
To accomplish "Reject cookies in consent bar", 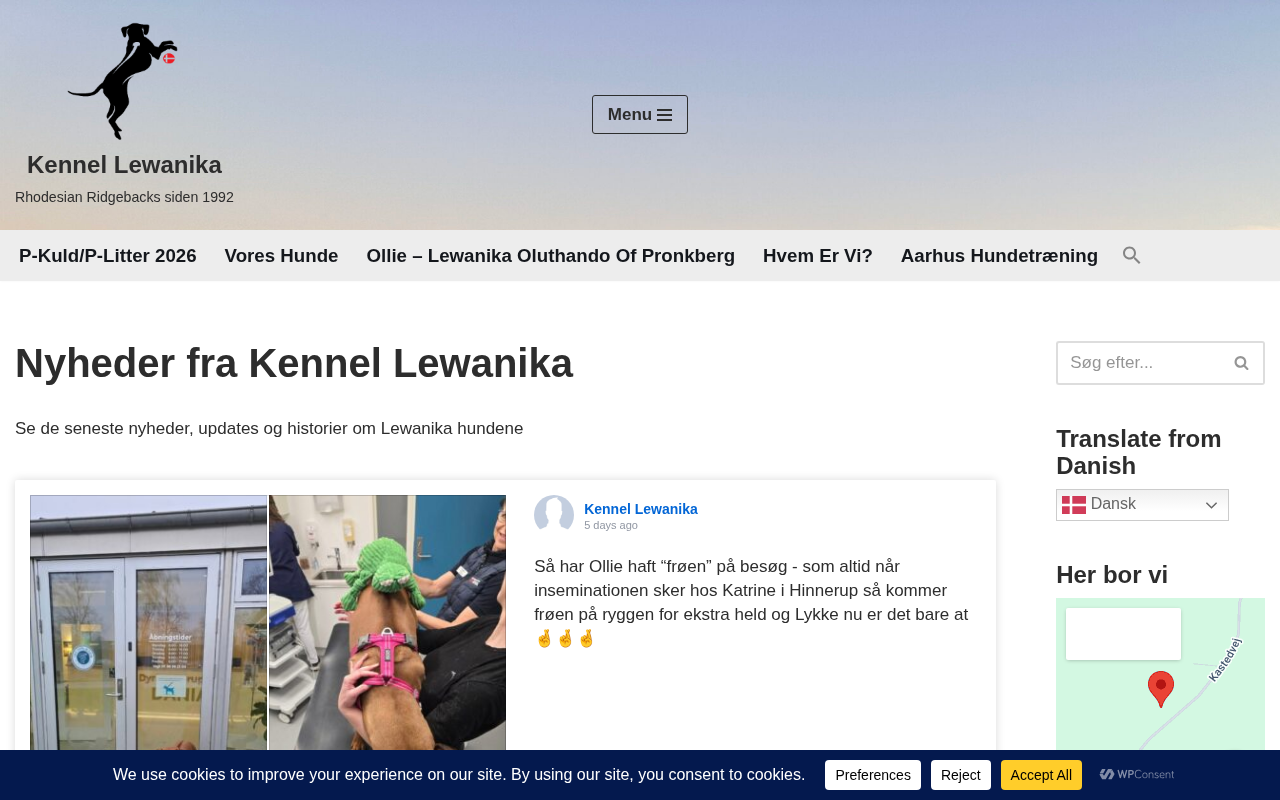I will tap(961, 775).
